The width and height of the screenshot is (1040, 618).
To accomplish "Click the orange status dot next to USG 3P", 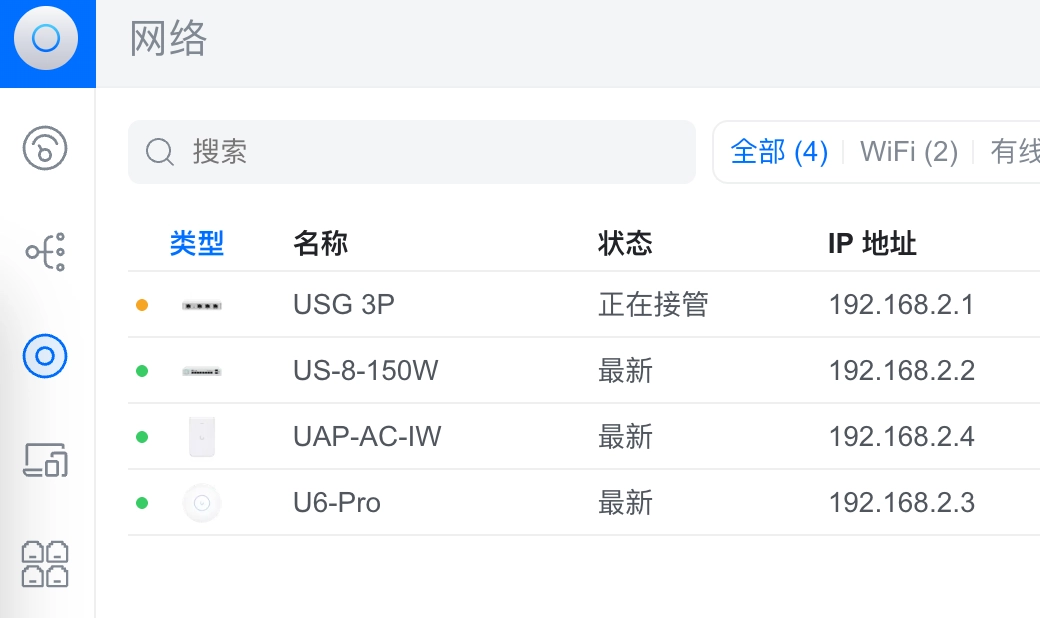I will (x=142, y=304).
